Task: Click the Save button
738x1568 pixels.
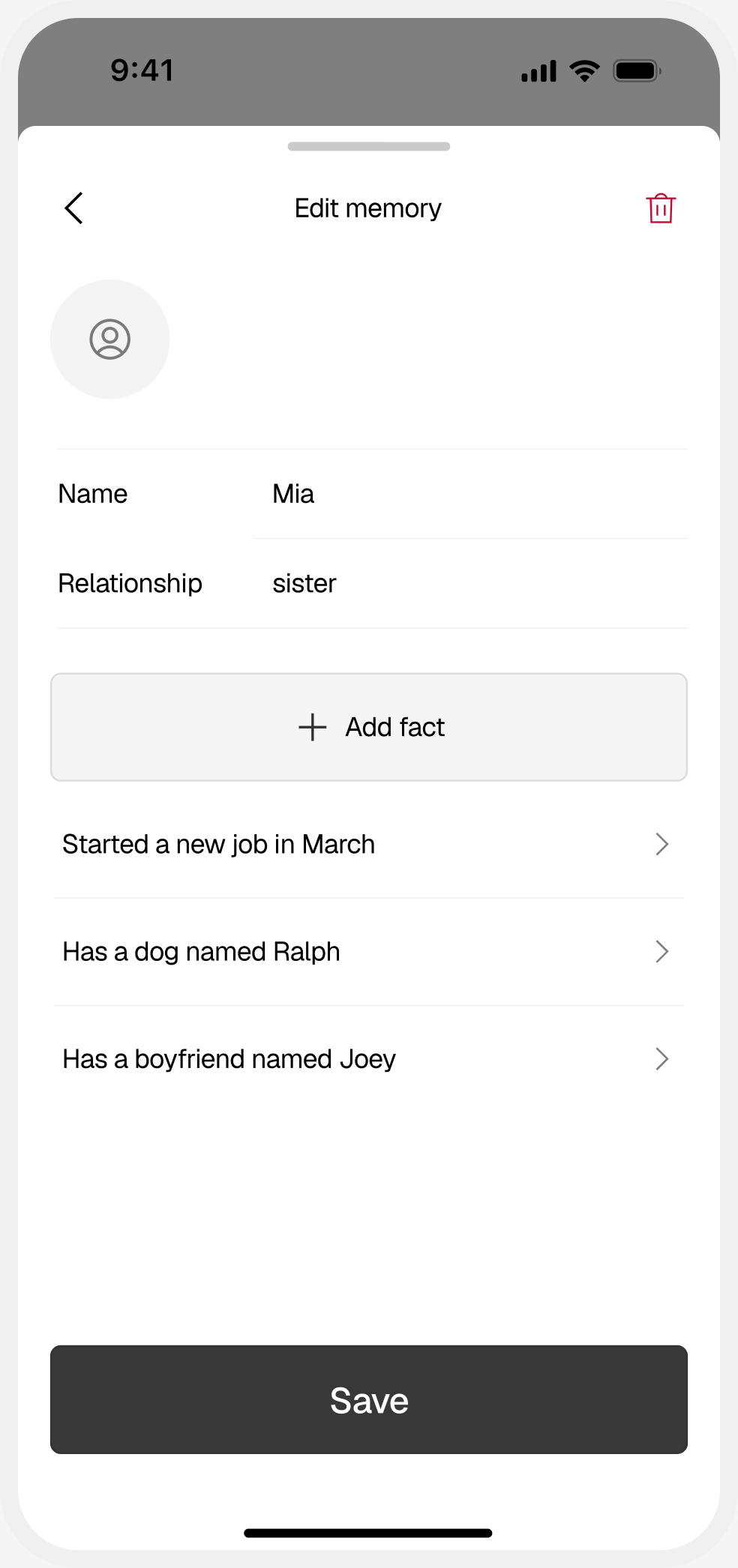Action: click(x=369, y=1399)
